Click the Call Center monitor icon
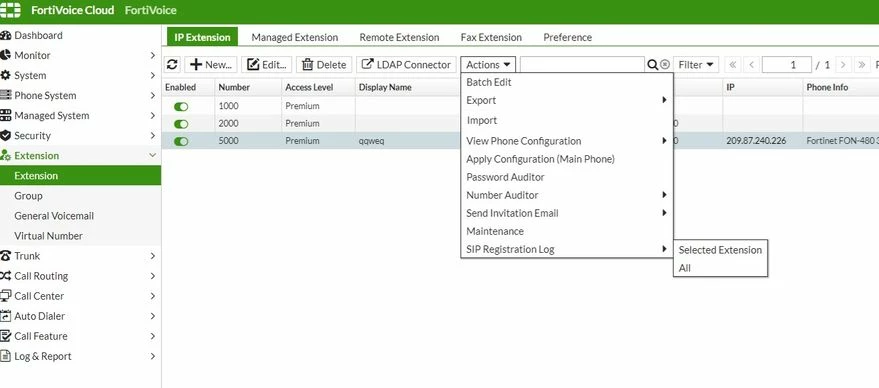This screenshot has height=388, width=879. coord(6,296)
